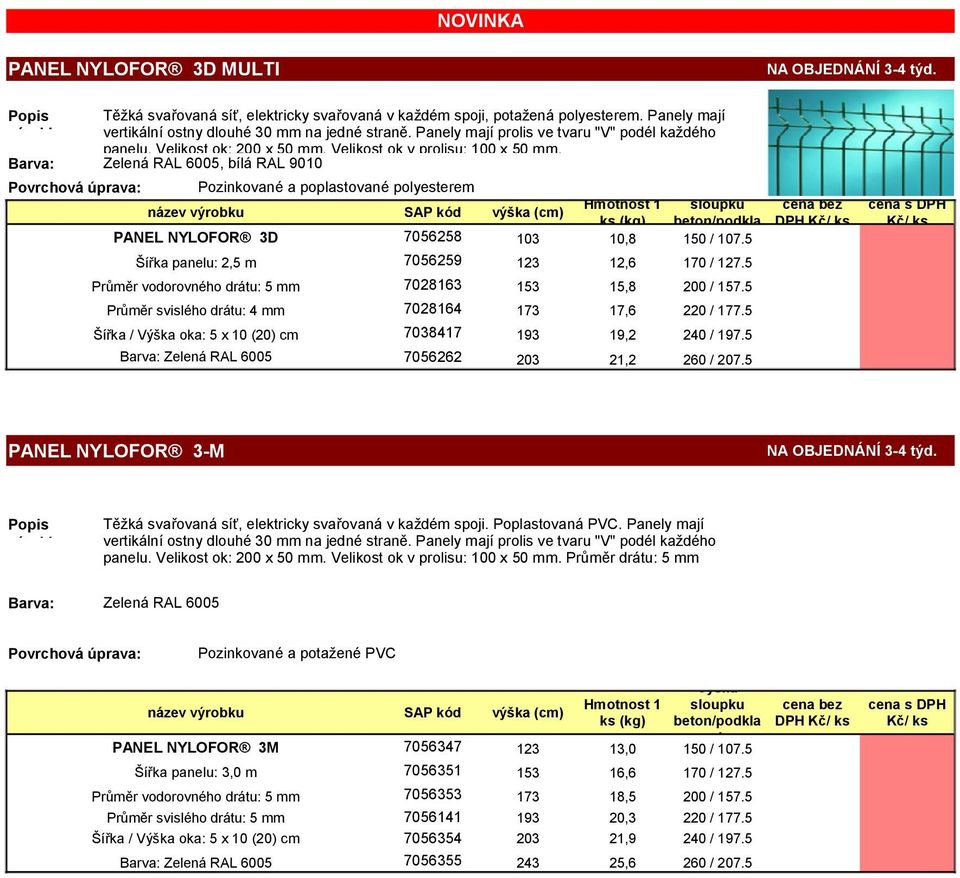Click SAP code 7056353
The height and width of the screenshot is (878, 960).
point(432,794)
